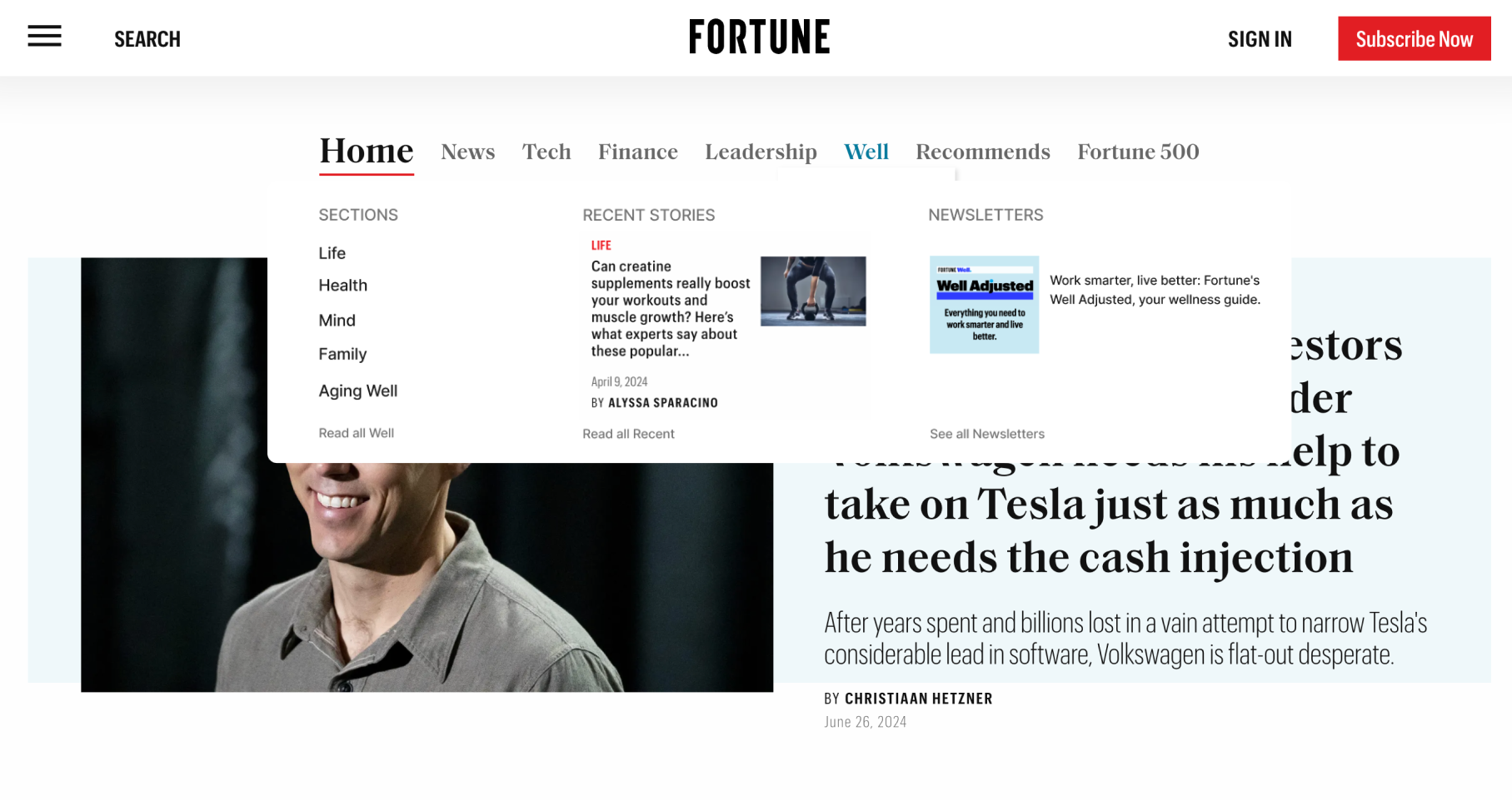The height and width of the screenshot is (801, 1512).
Task: Select Aging Well section
Action: [x=357, y=391]
